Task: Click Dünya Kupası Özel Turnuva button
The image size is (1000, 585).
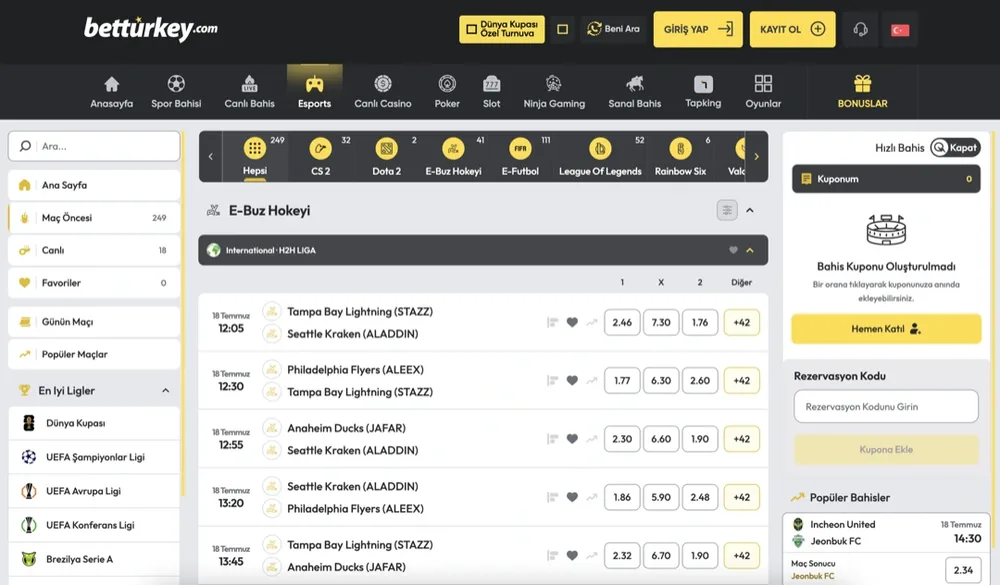Action: click(502, 29)
